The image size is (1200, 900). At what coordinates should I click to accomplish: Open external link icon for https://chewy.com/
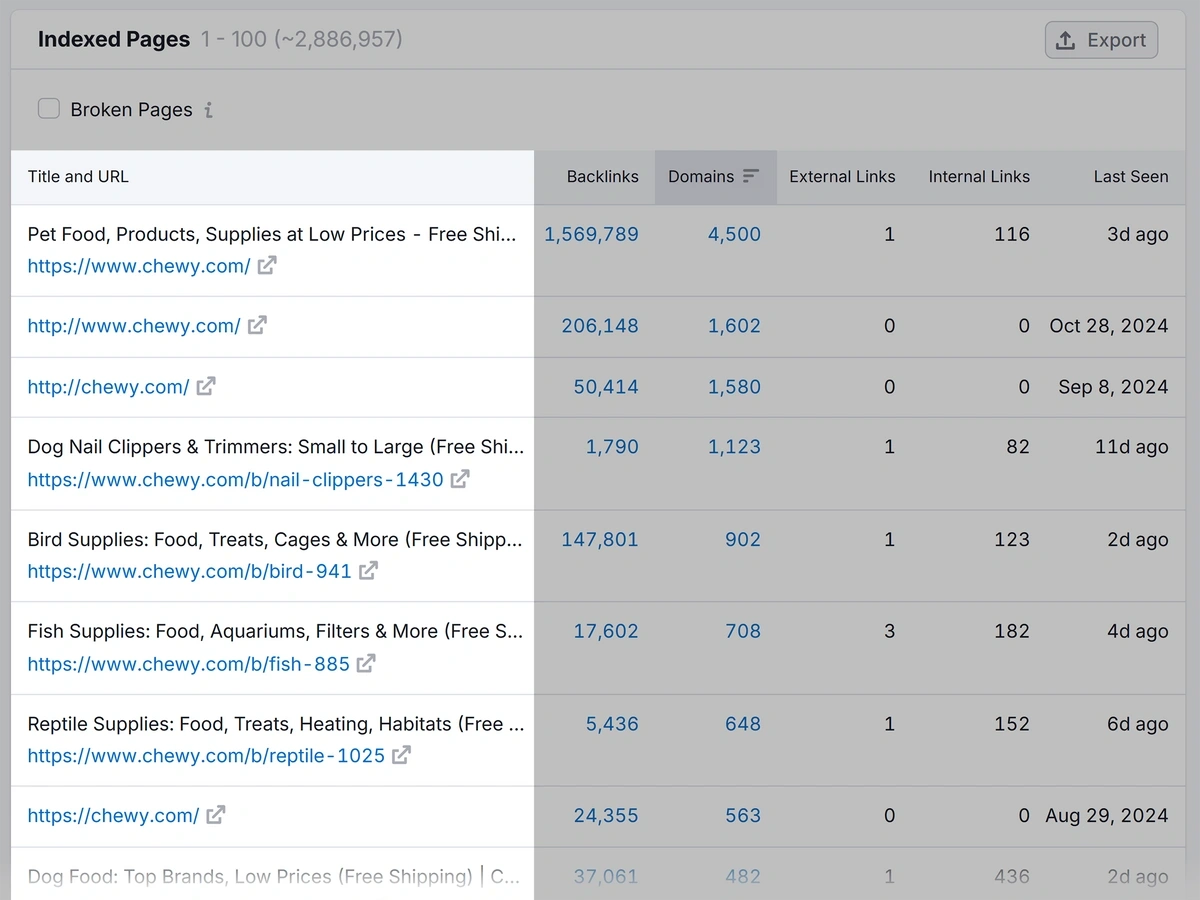click(216, 815)
